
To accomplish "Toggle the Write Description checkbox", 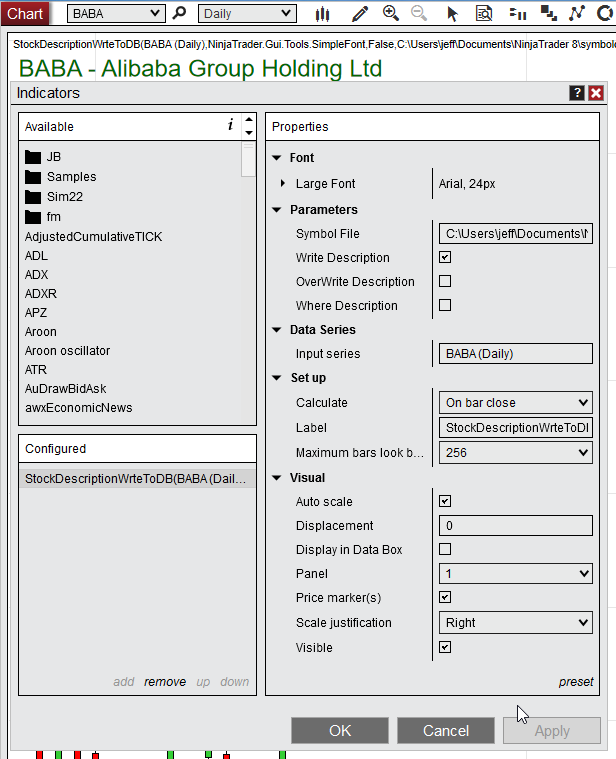I will click(x=445, y=257).
